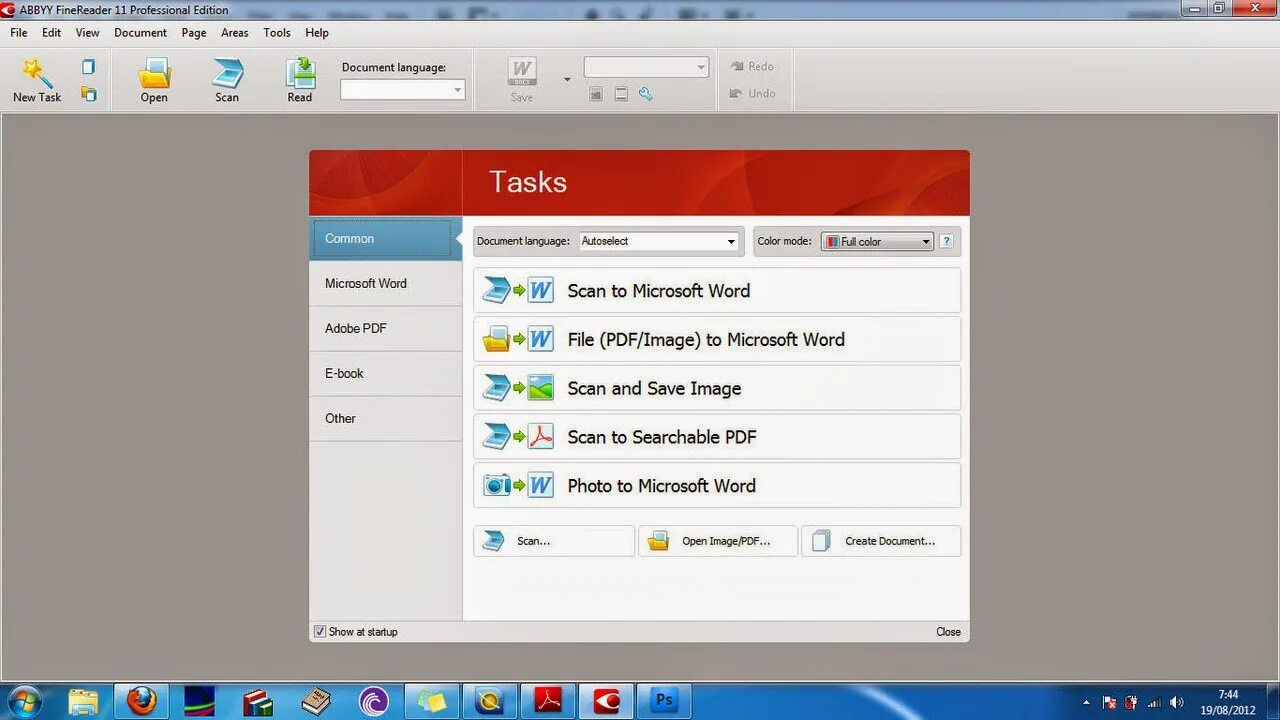This screenshot has width=1280, height=720.
Task: Click the Open folder toolbar icon
Action: point(154,73)
